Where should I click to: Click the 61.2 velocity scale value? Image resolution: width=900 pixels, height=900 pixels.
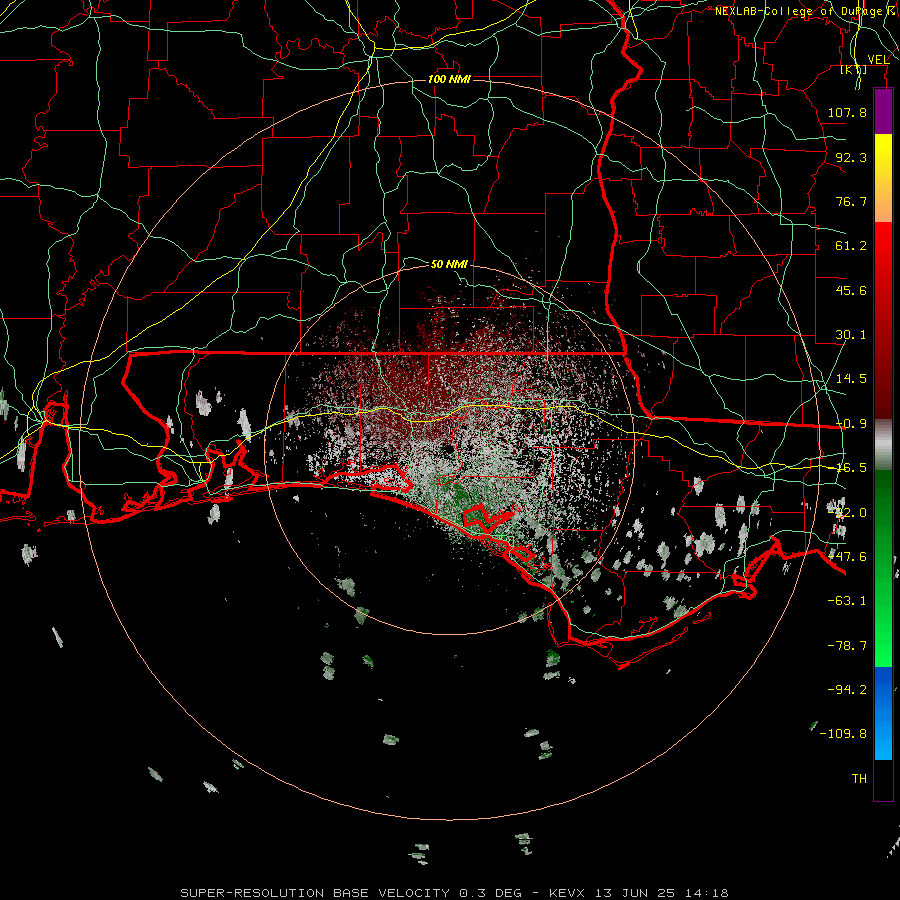click(851, 246)
